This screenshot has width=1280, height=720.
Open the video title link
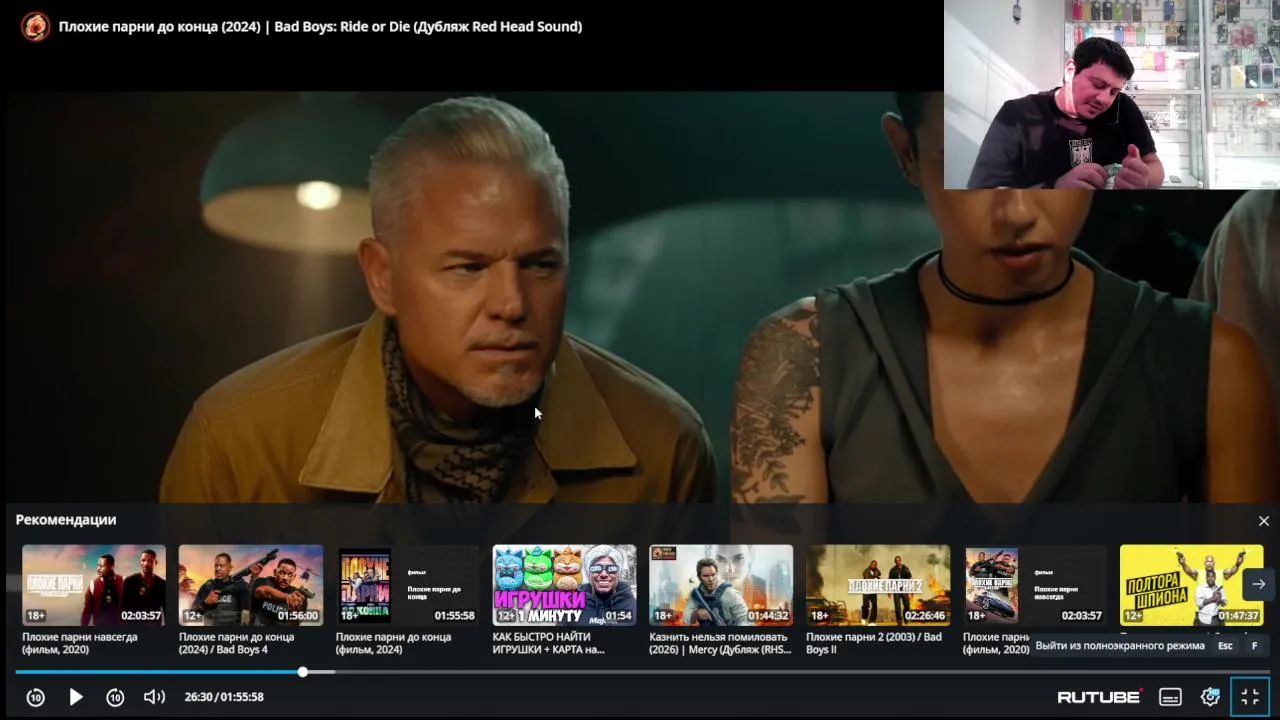coord(320,26)
